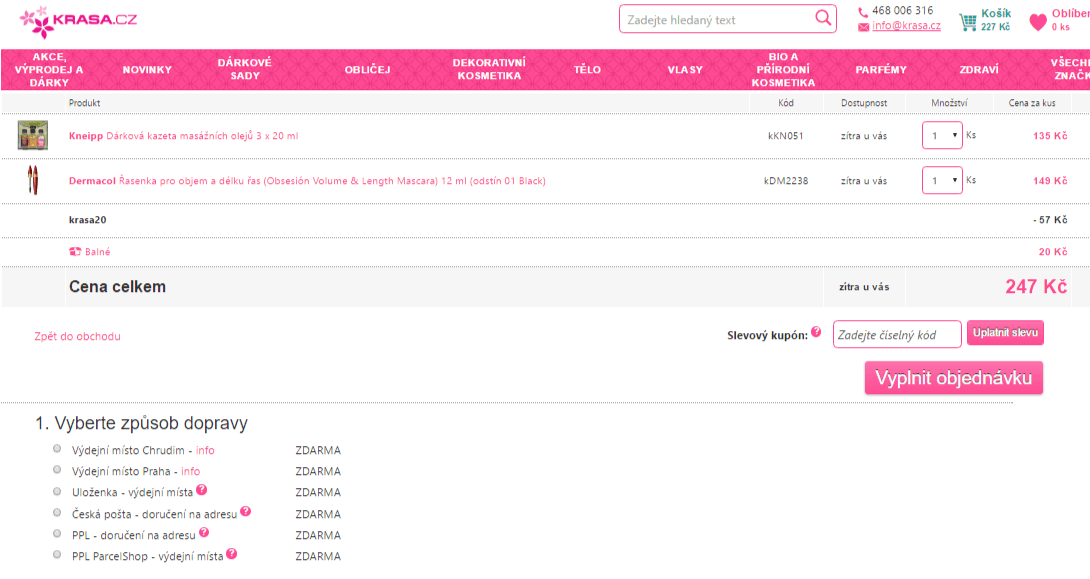Click Balné packaging fee link
Screen dimensions: 1090x579
[97, 252]
